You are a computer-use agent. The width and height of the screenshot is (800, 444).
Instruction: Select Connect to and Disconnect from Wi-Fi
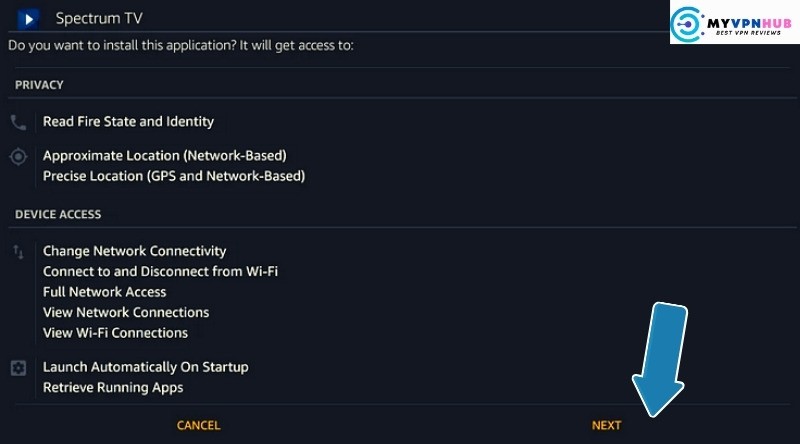click(x=160, y=272)
